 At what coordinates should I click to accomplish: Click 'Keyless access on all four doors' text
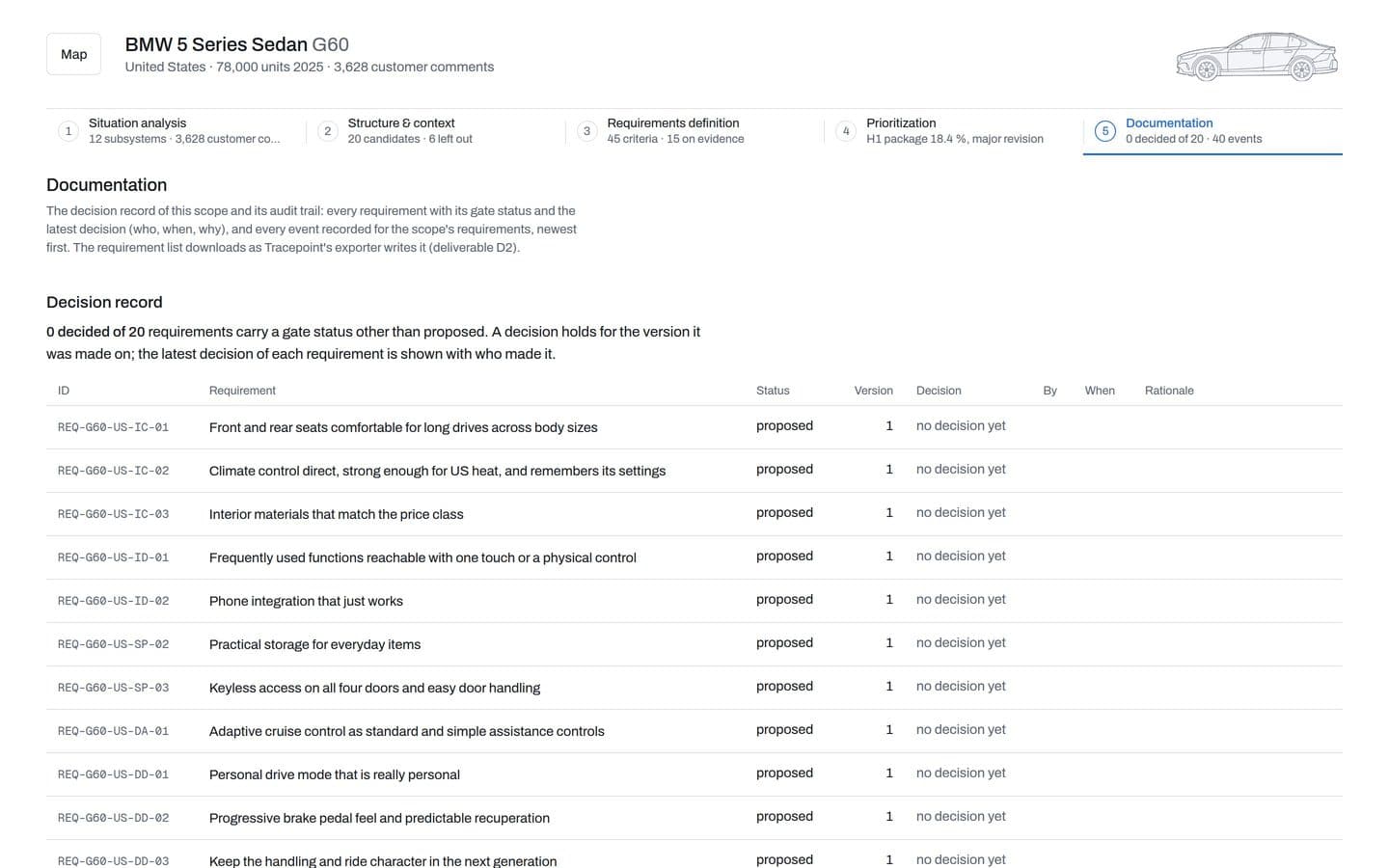pos(374,688)
